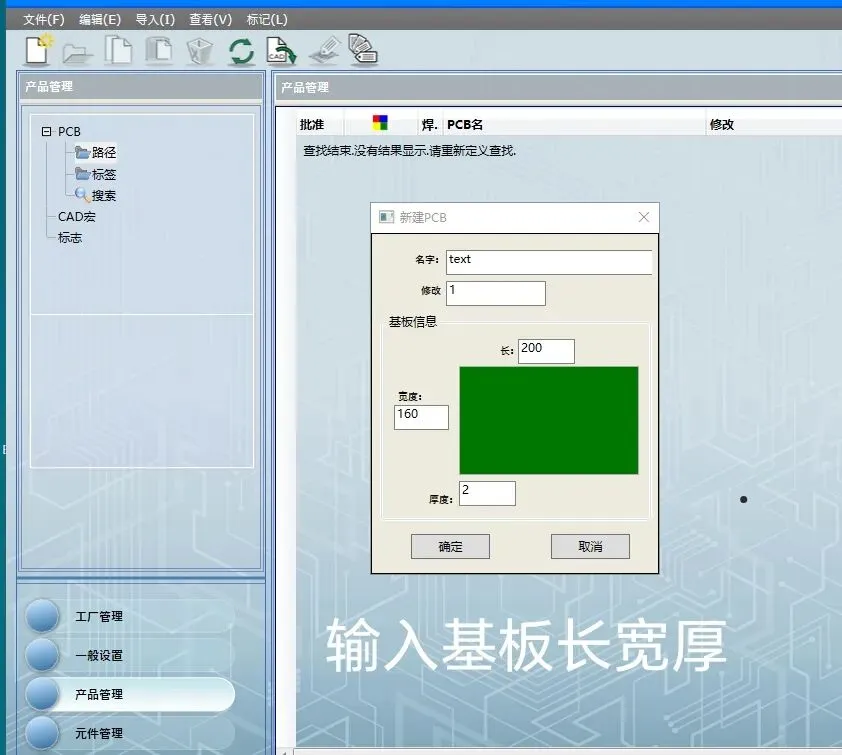Click the 宽度 width input field
Screen dimensions: 842x755
click(421, 417)
